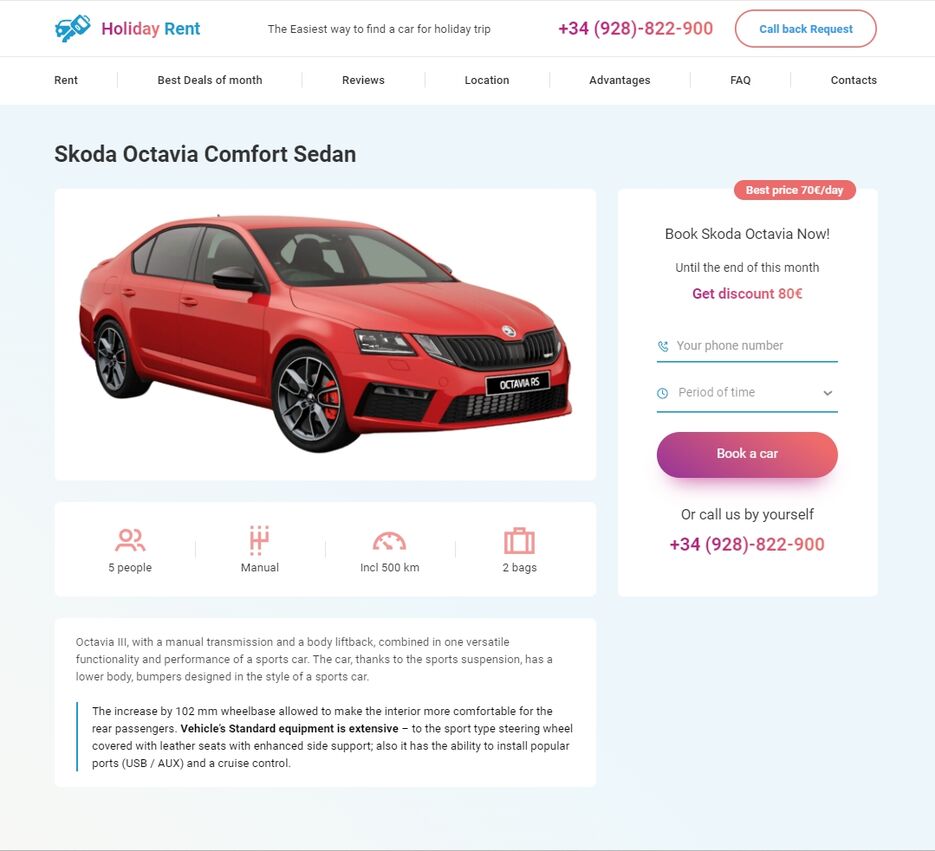This screenshot has height=851, width=935.
Task: Select Location in the navigation bar
Action: tap(487, 80)
